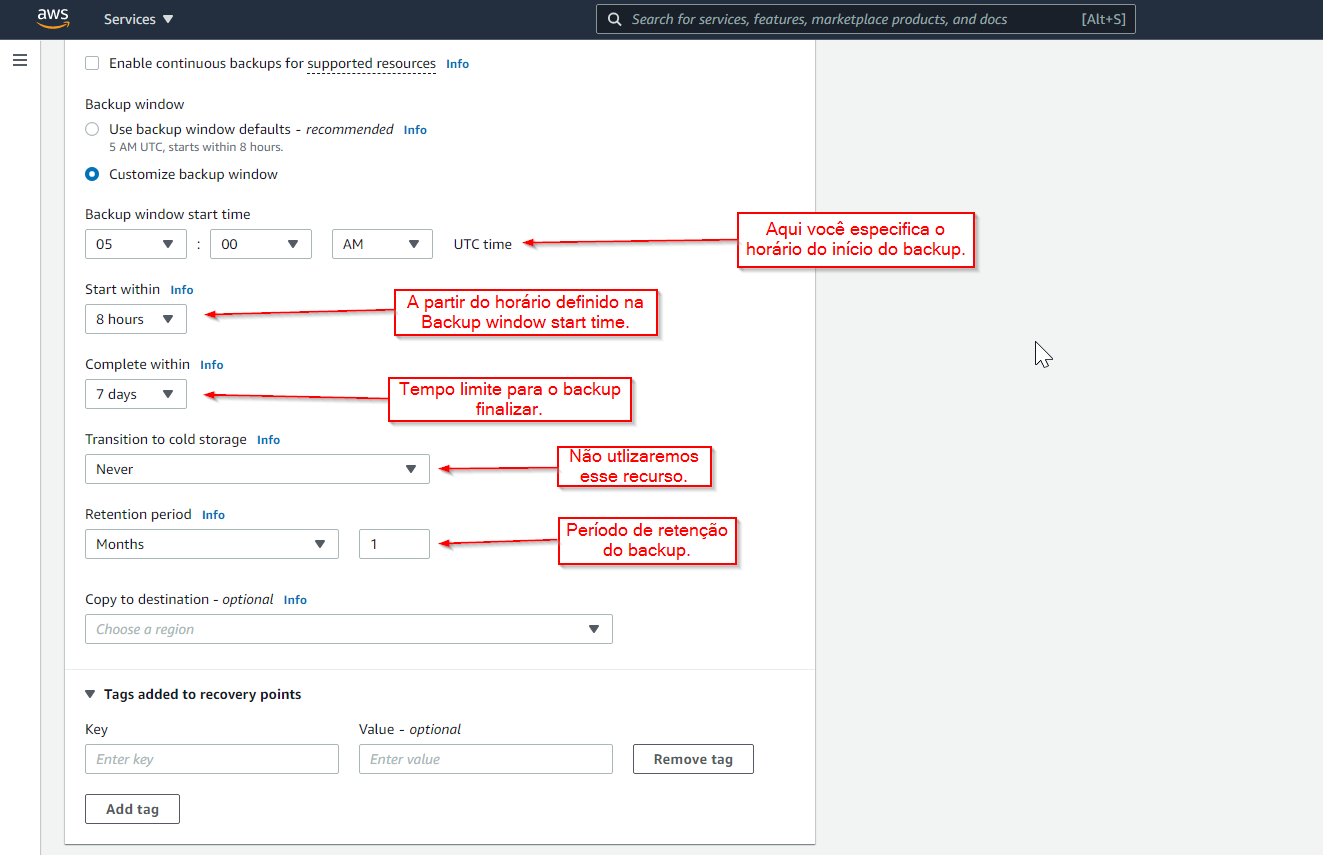
Task: Click the Remove tag button
Action: coord(692,759)
